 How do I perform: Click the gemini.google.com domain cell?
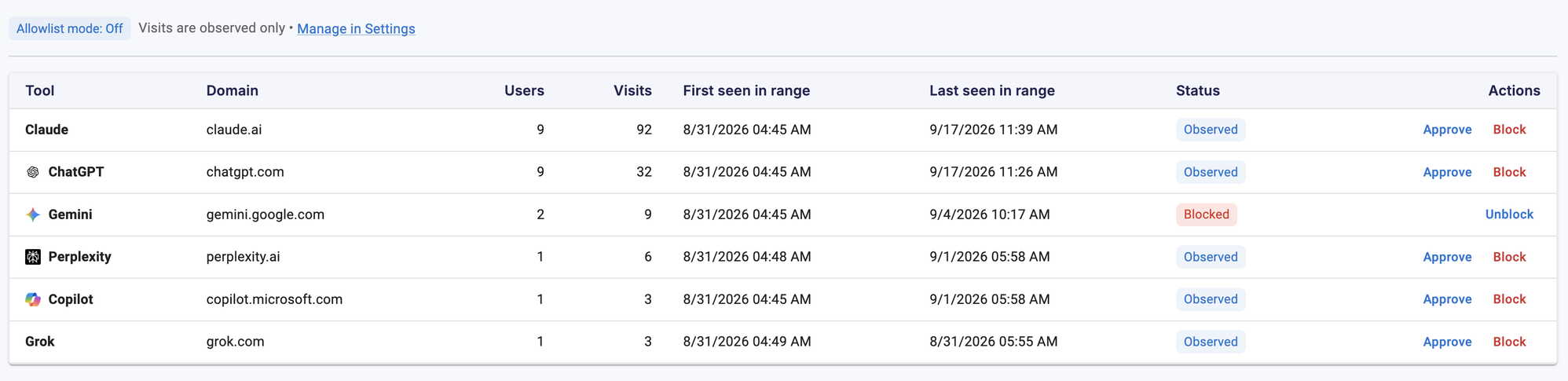266,214
